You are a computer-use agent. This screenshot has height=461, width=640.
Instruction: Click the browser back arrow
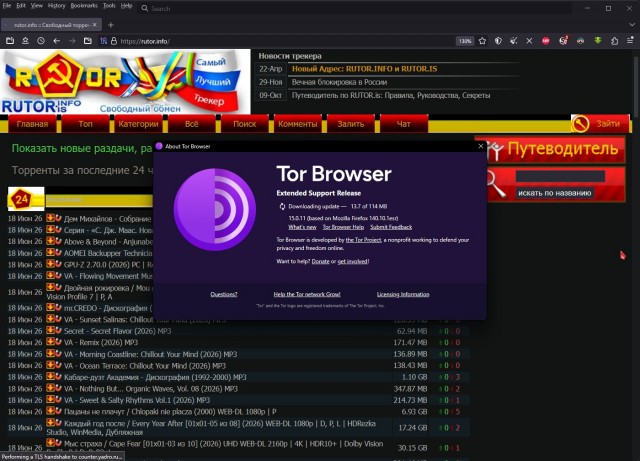pyautogui.click(x=57, y=41)
